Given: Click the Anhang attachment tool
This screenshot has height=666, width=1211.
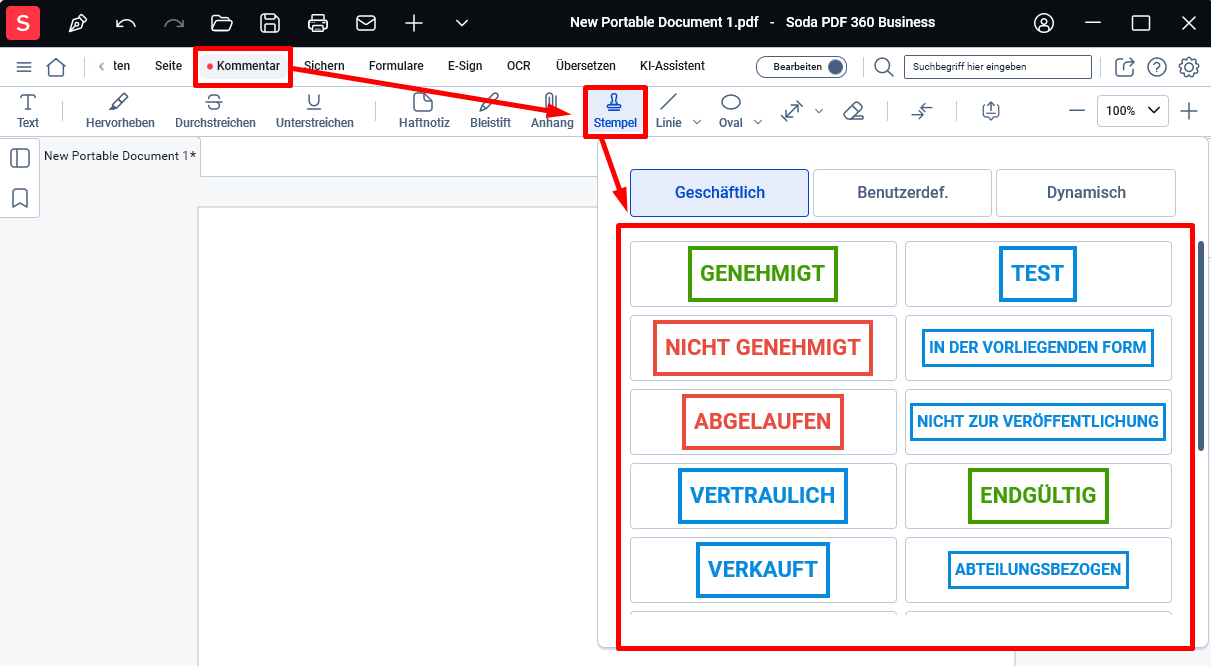Looking at the screenshot, I should [x=552, y=110].
